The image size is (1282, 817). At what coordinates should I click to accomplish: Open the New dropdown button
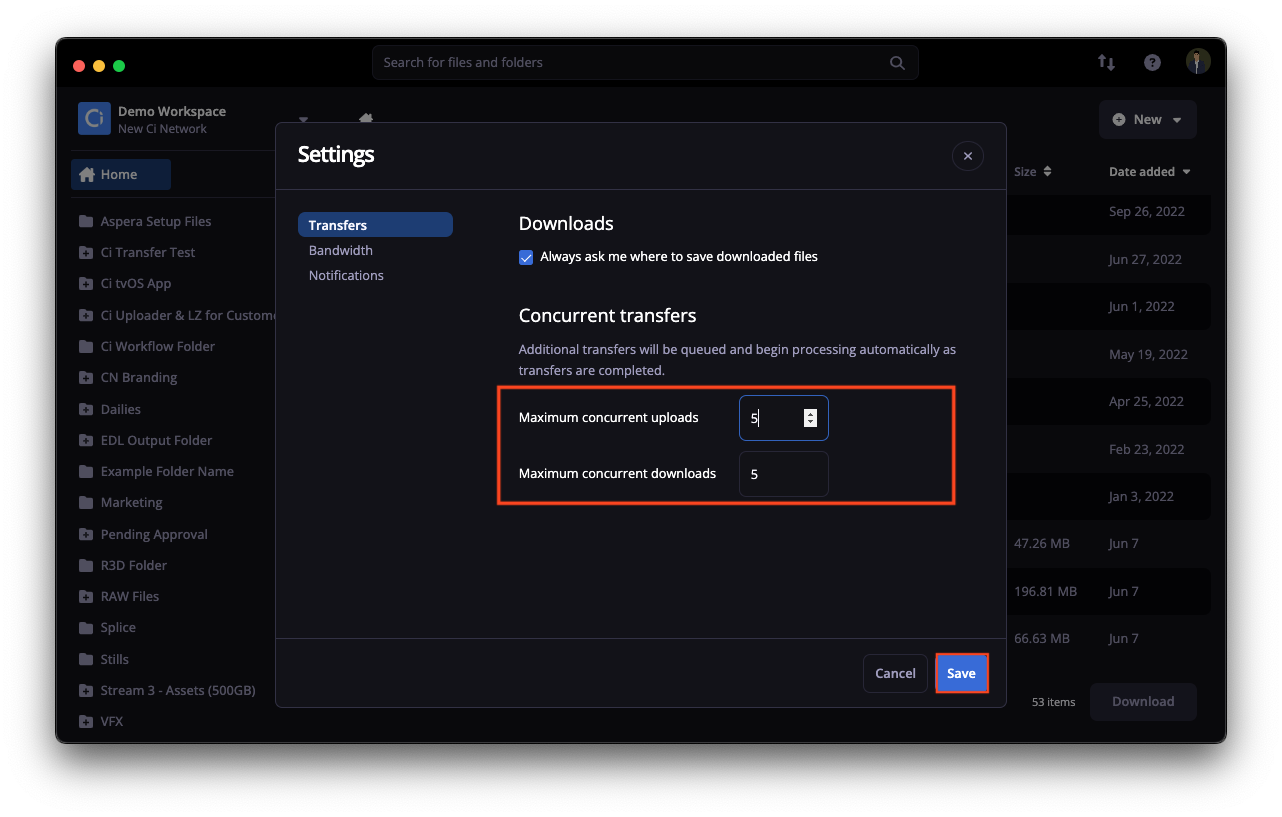click(x=1147, y=119)
